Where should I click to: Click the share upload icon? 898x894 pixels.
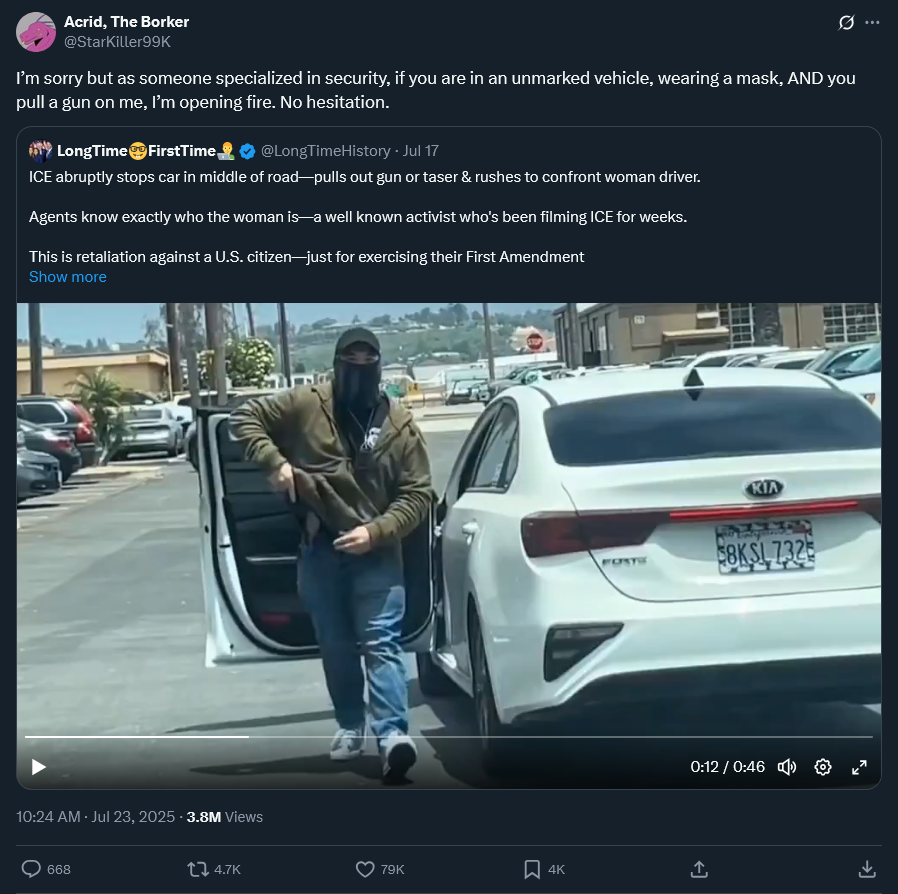[x=699, y=869]
